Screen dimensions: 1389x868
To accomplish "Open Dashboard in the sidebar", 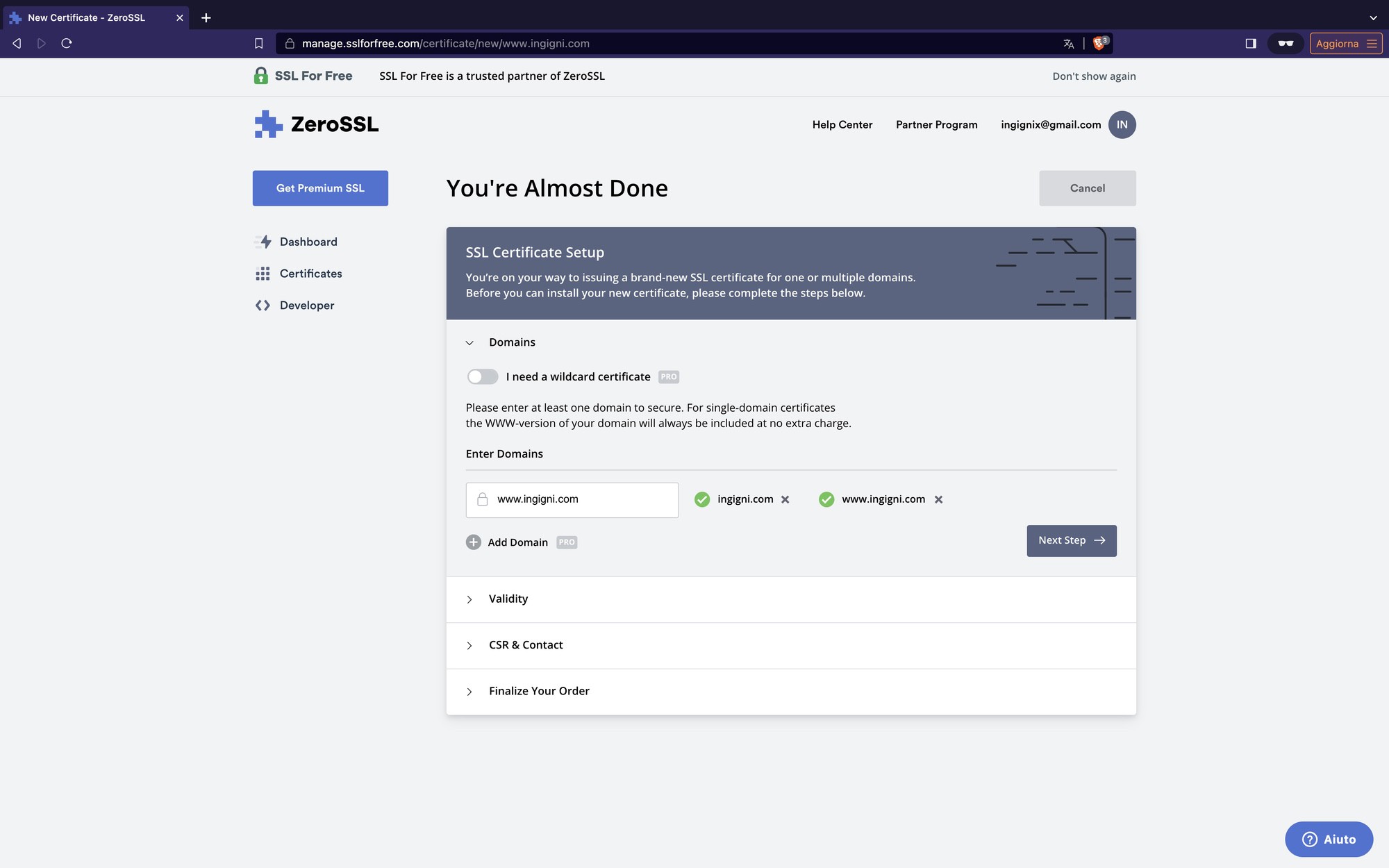I will tap(308, 242).
